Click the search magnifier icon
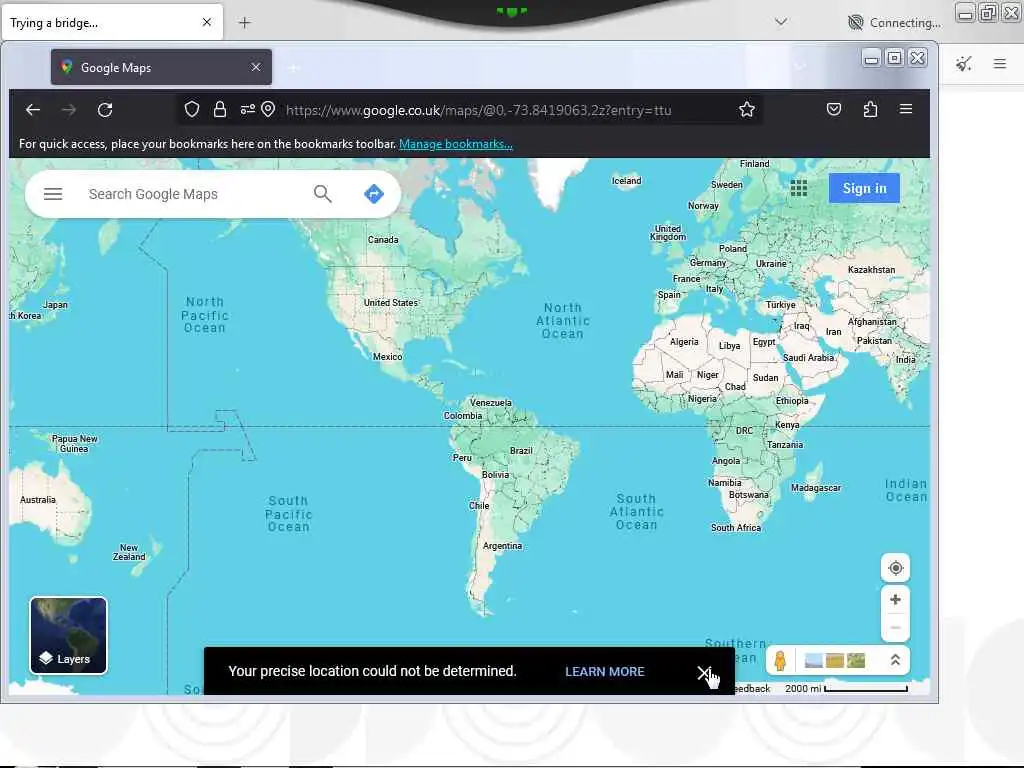The height and width of the screenshot is (768, 1024). [323, 194]
